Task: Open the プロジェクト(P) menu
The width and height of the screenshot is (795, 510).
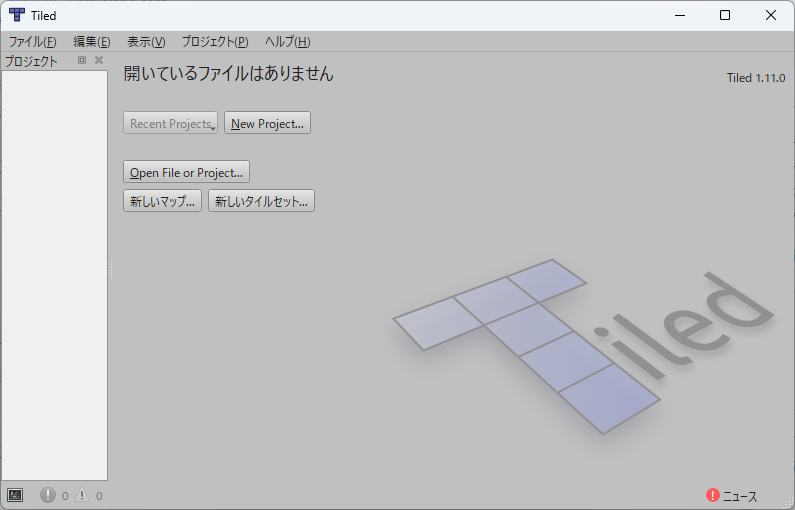Action: pos(215,42)
